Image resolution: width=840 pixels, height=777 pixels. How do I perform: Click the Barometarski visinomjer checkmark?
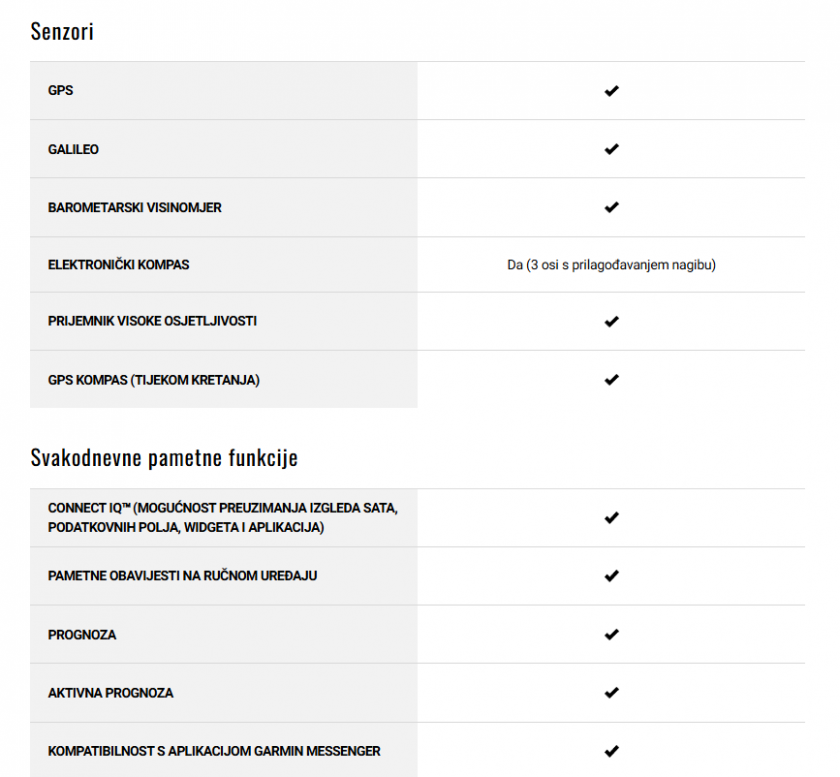[611, 207]
